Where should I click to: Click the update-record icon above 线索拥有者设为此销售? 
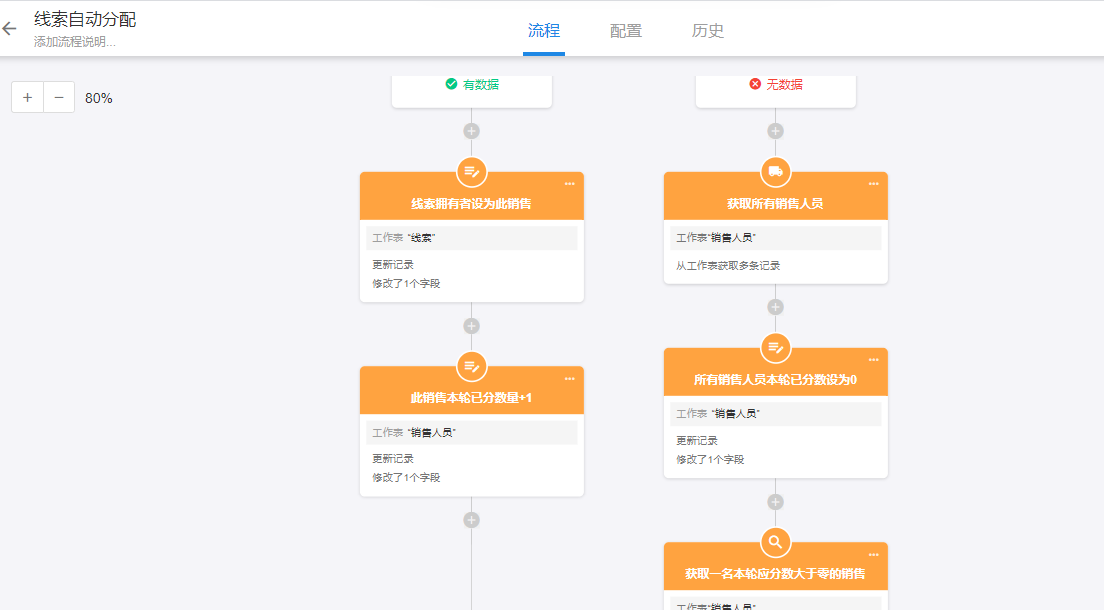(472, 172)
